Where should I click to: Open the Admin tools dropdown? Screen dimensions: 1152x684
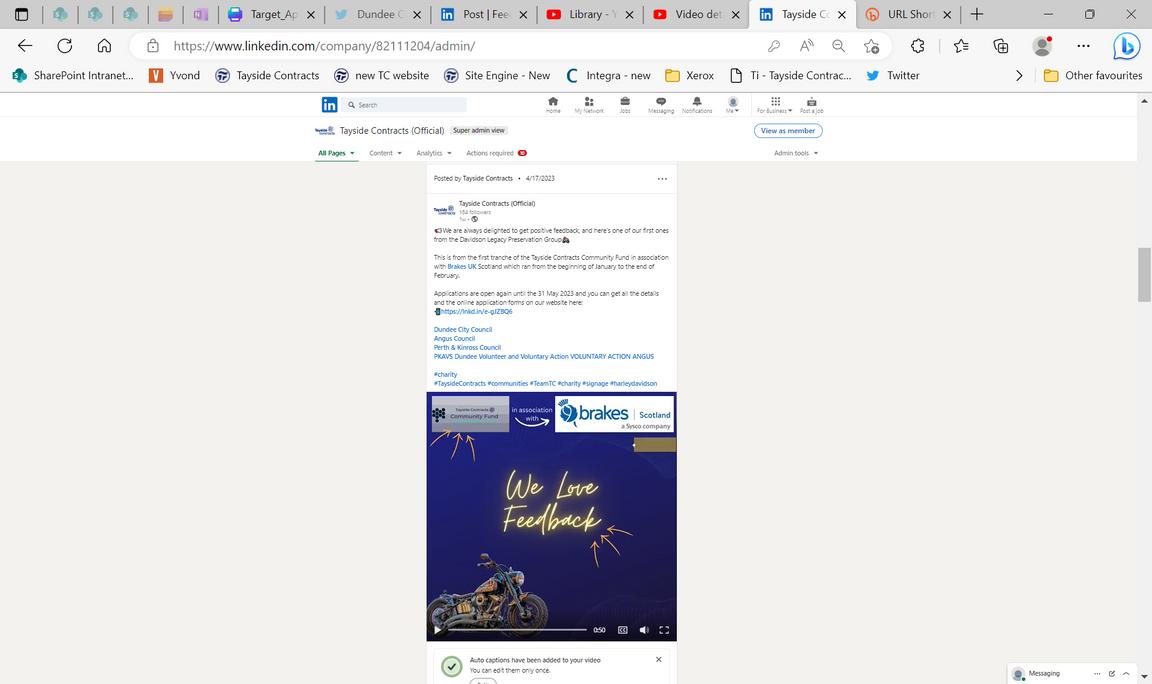click(x=796, y=153)
